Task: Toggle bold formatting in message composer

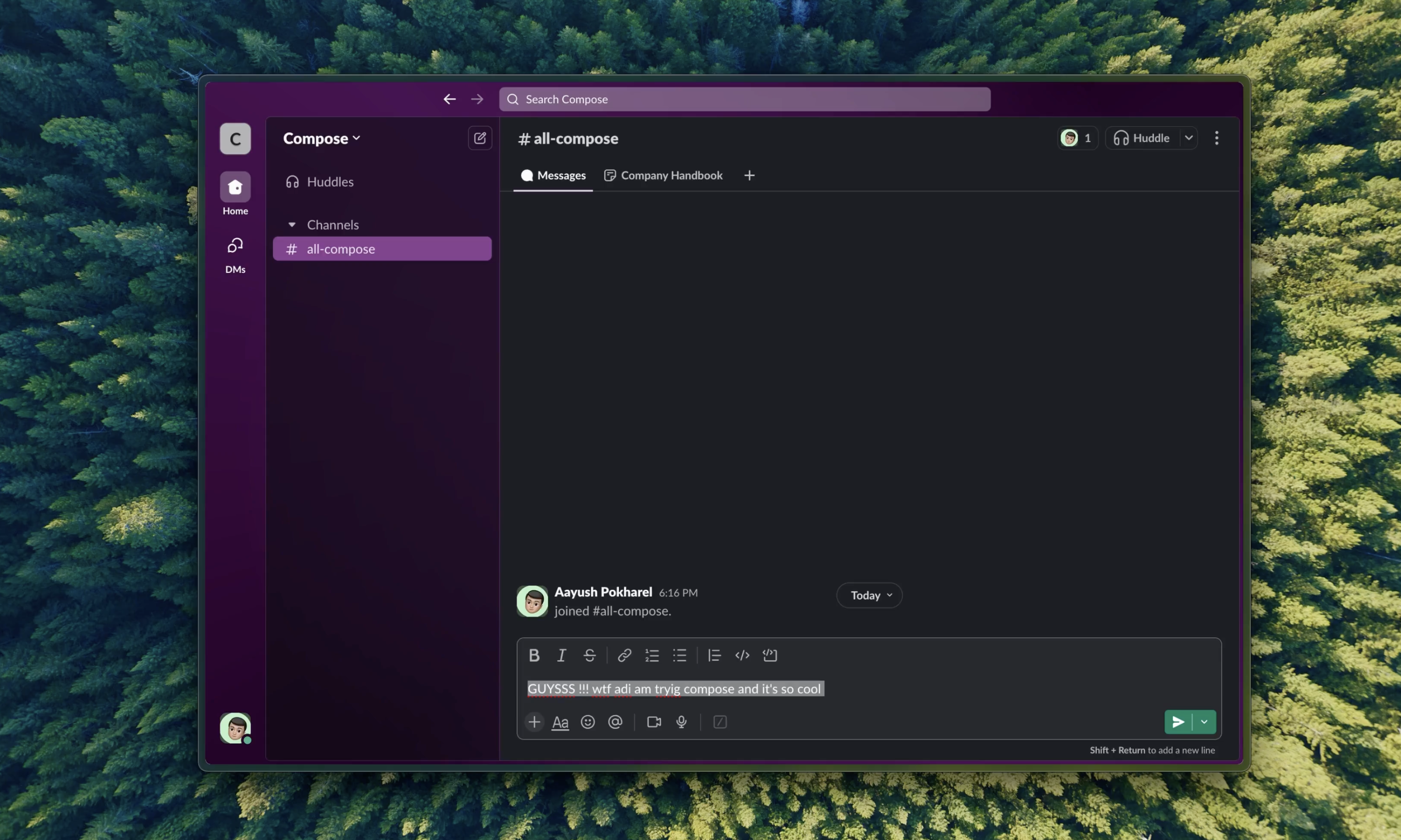Action: pyautogui.click(x=534, y=655)
